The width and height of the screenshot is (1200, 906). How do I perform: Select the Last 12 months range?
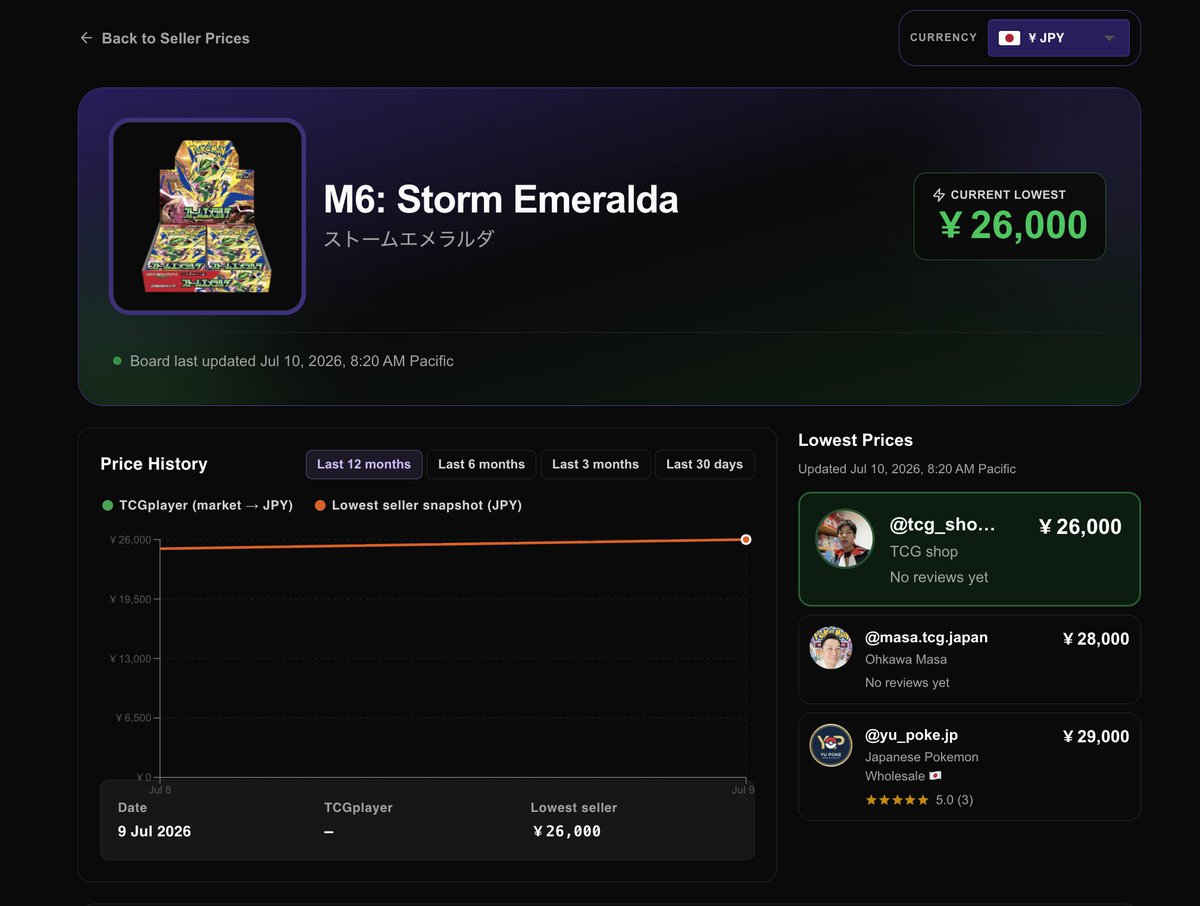pos(364,464)
